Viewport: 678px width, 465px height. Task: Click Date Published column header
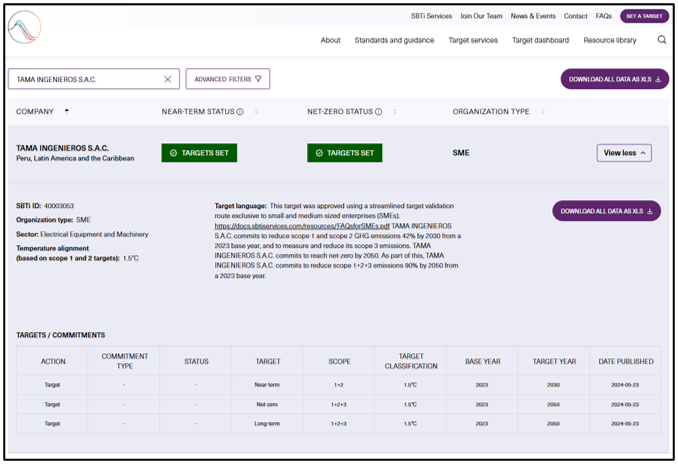tap(626, 361)
